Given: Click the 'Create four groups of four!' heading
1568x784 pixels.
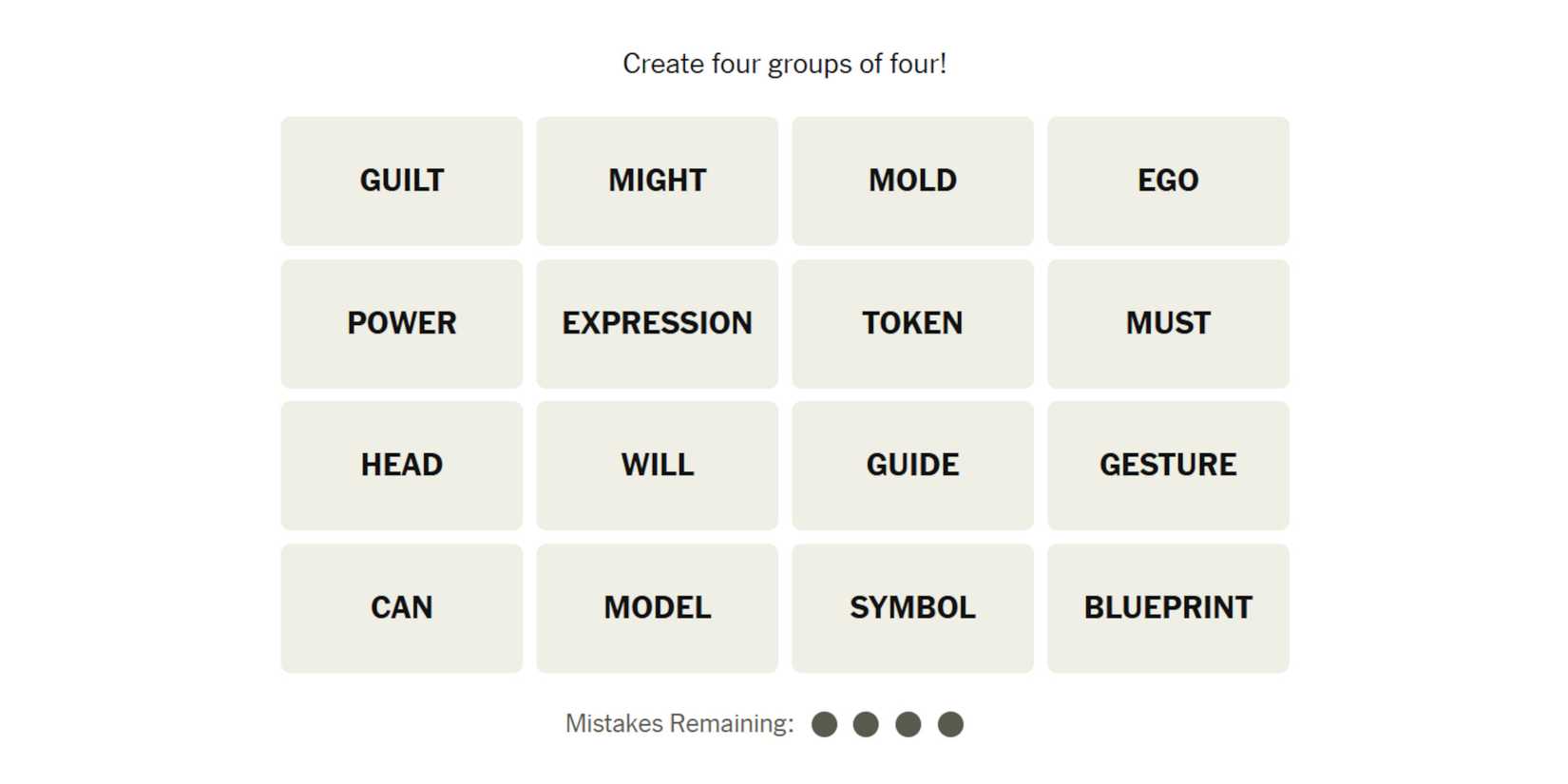Looking at the screenshot, I should [x=784, y=64].
